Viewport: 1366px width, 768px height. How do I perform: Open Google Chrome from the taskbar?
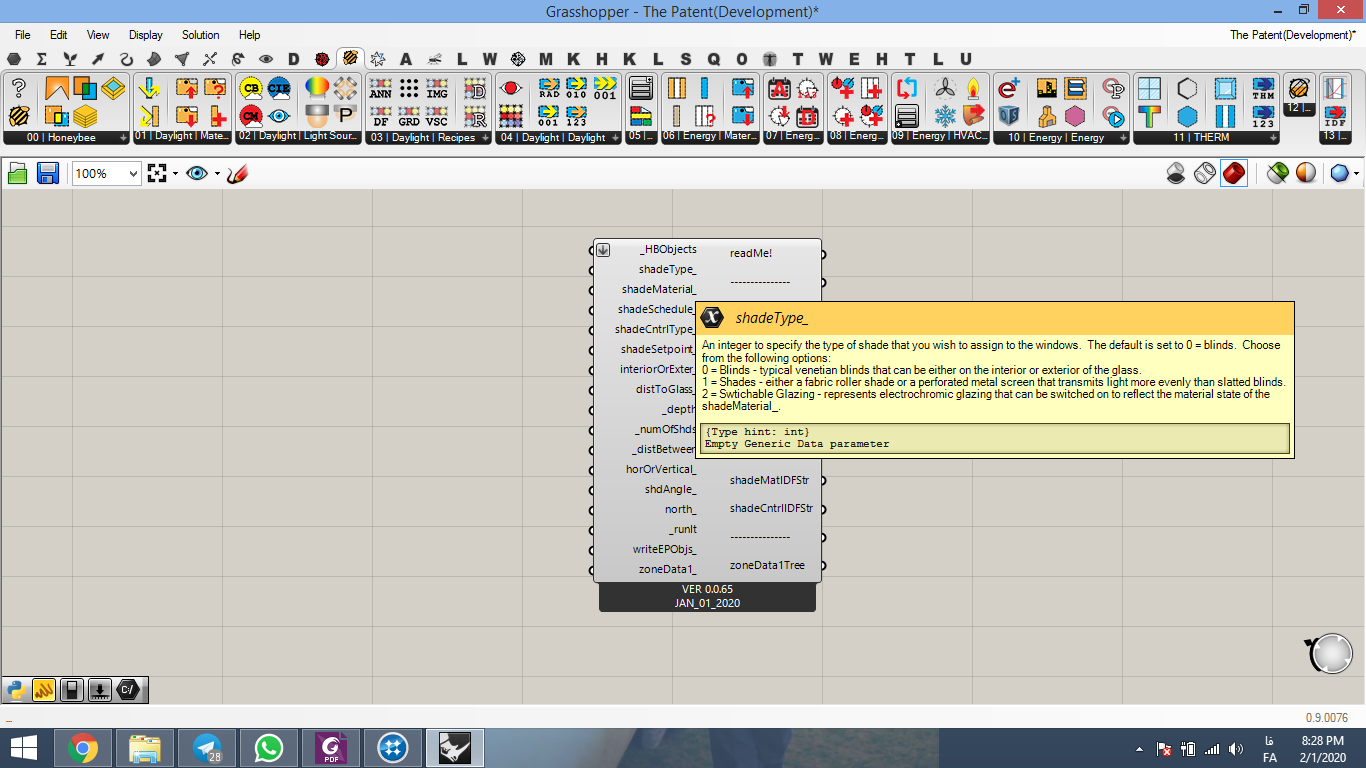[82, 748]
